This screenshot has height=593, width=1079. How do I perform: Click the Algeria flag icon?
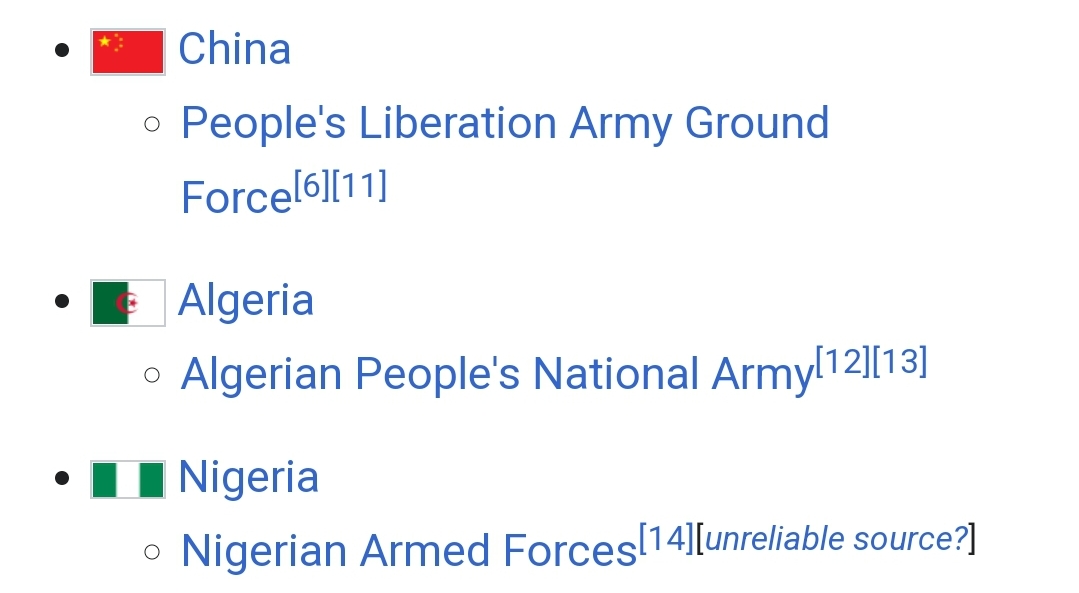(x=128, y=303)
